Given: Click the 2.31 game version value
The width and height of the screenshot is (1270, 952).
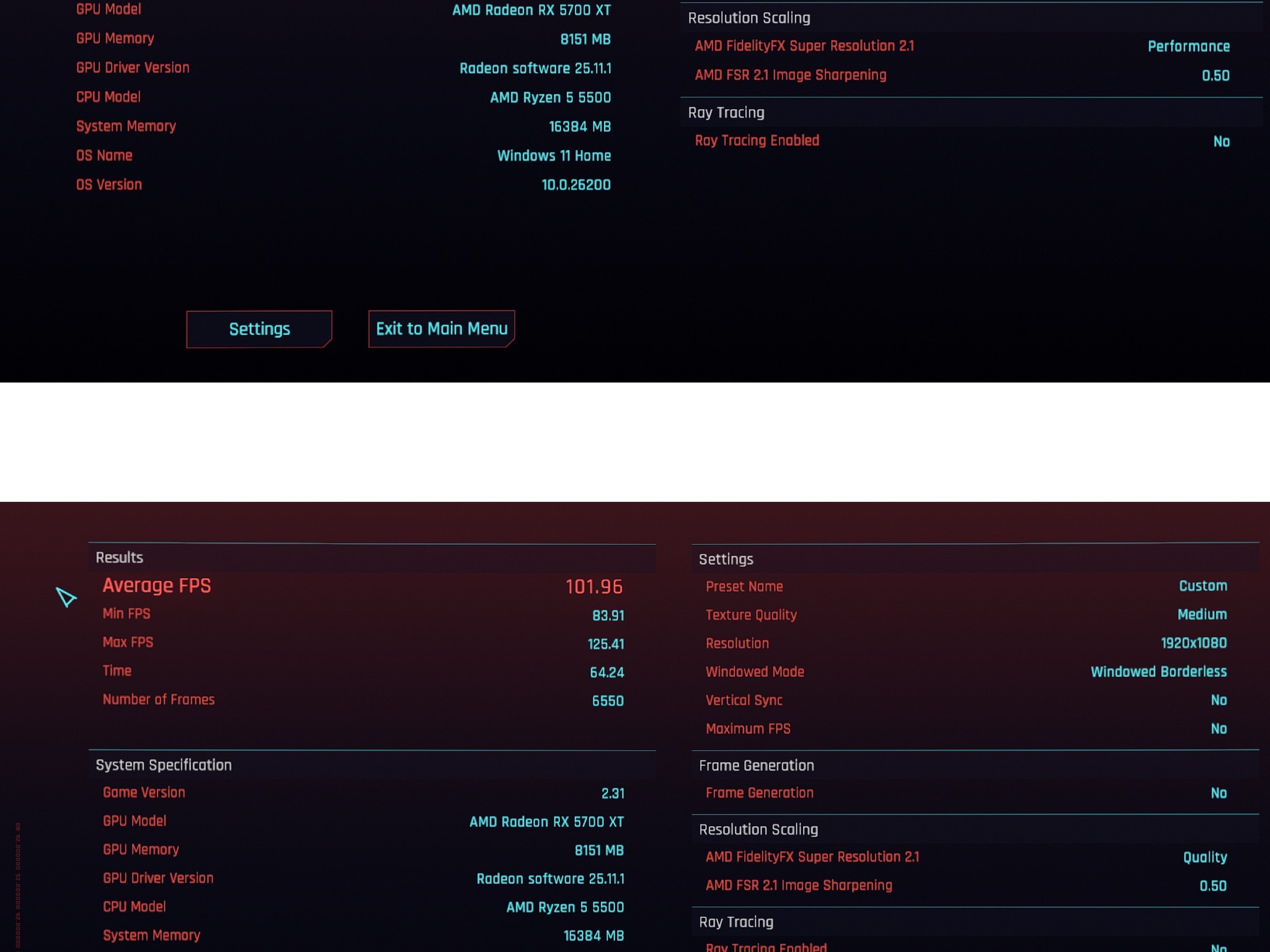Looking at the screenshot, I should (612, 793).
